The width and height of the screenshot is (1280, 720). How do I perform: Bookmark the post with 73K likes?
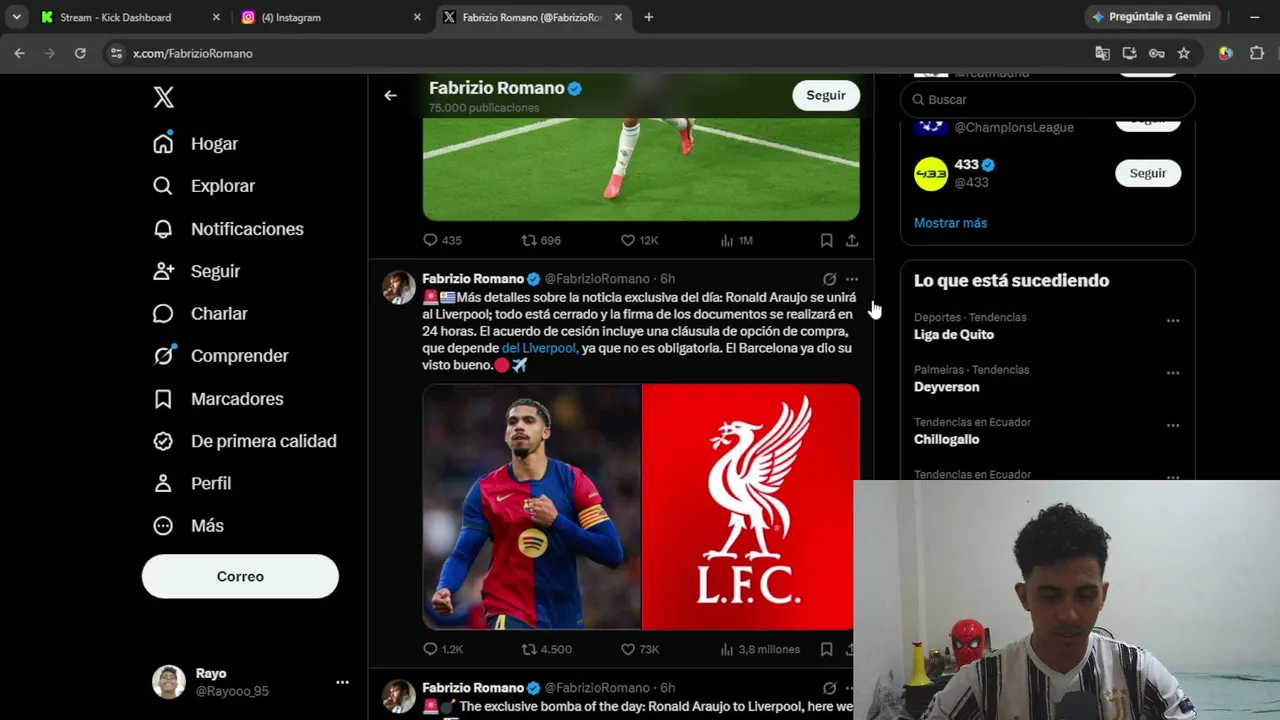[826, 649]
